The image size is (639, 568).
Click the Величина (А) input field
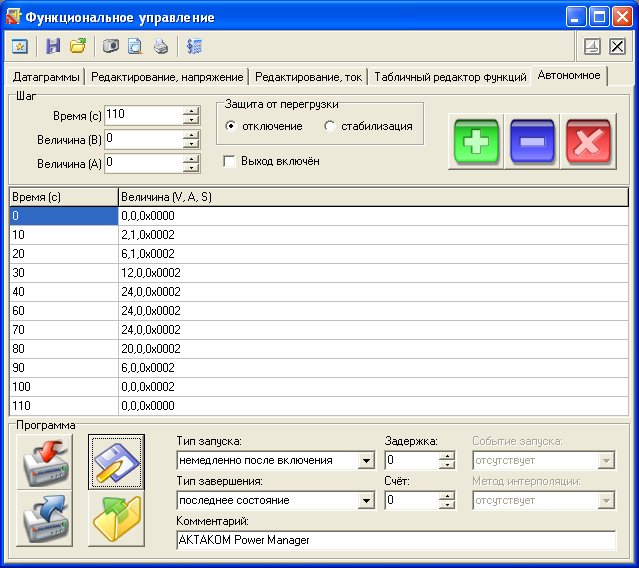coord(144,163)
